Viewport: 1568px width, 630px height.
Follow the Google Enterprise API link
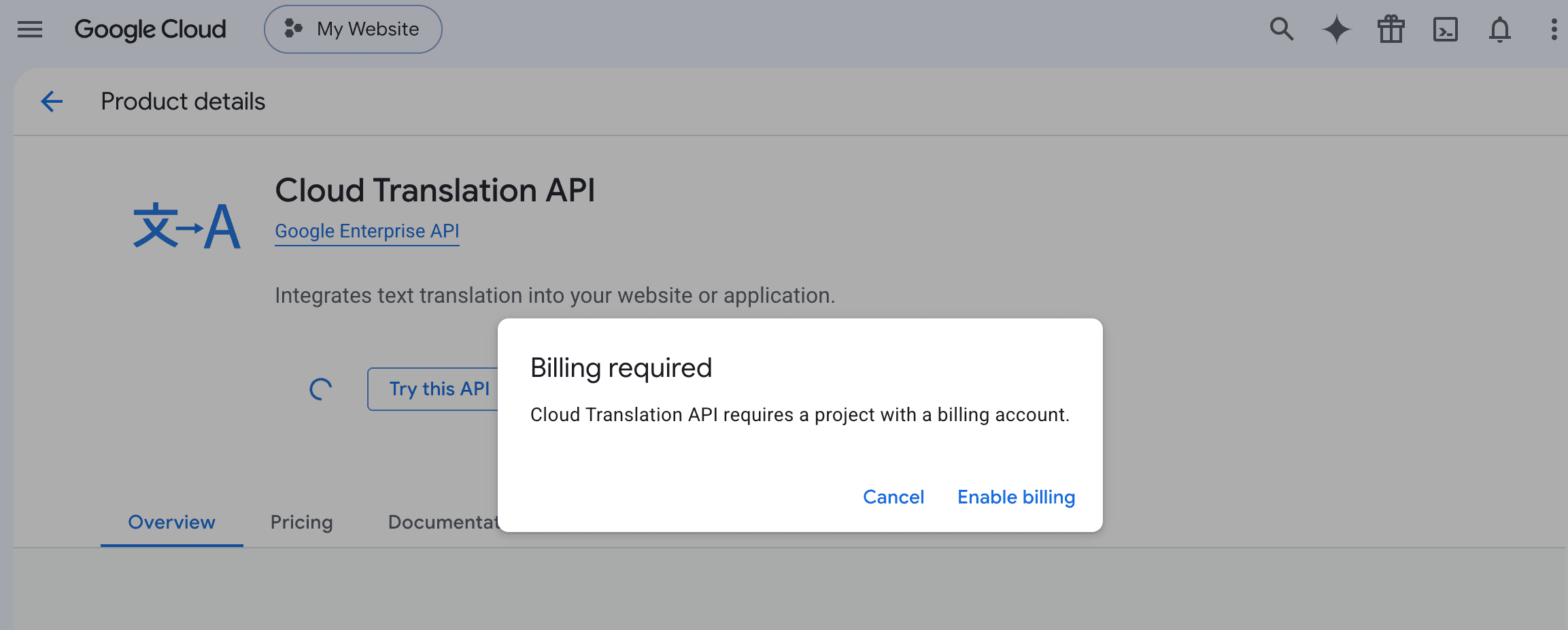click(x=367, y=231)
